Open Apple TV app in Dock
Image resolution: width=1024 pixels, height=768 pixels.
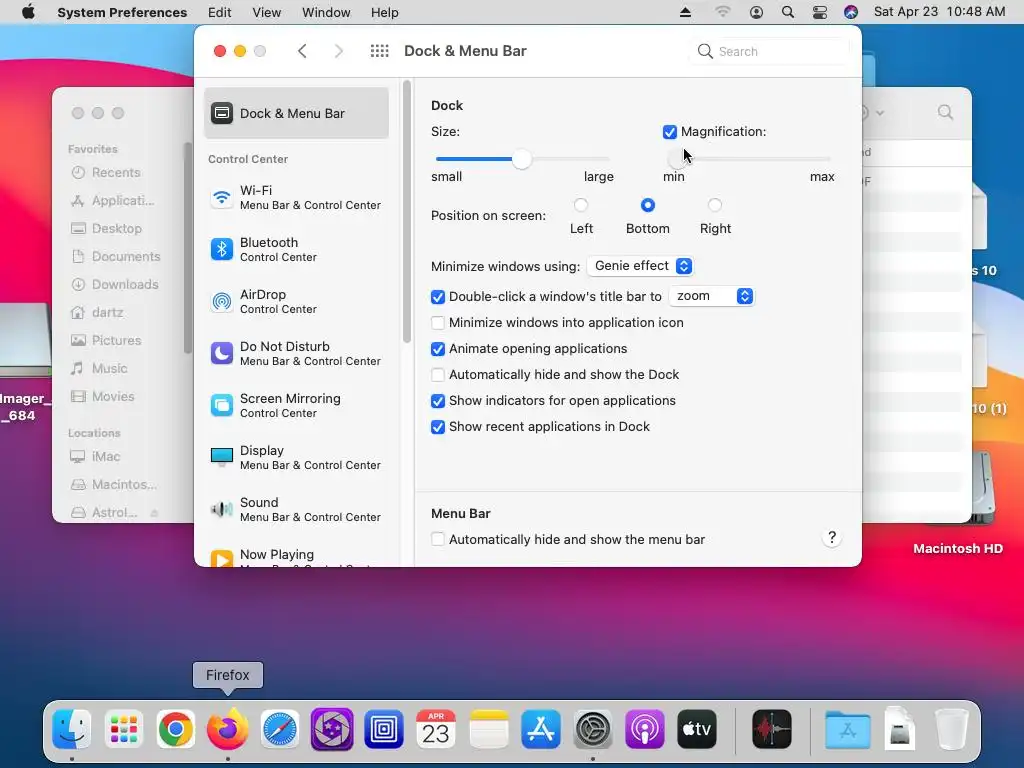[697, 729]
